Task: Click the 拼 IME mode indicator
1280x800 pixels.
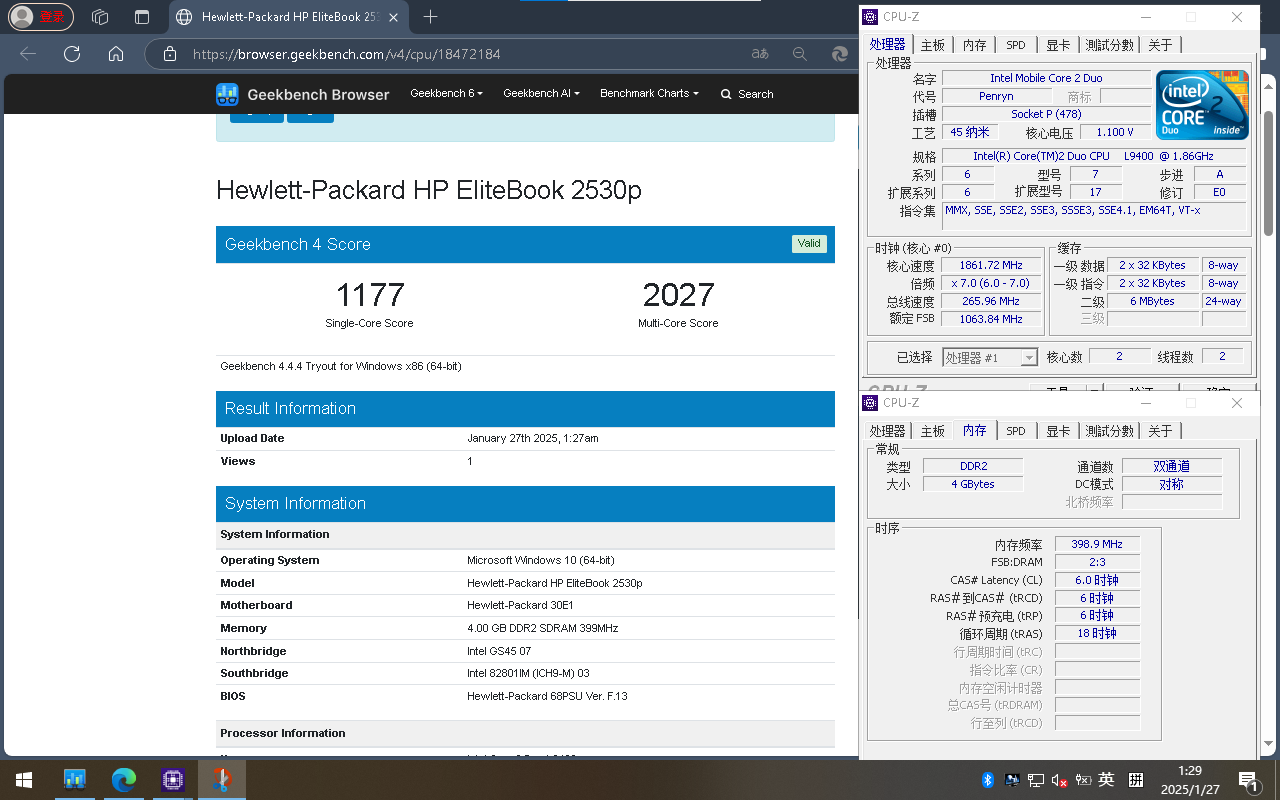Action: (1136, 779)
